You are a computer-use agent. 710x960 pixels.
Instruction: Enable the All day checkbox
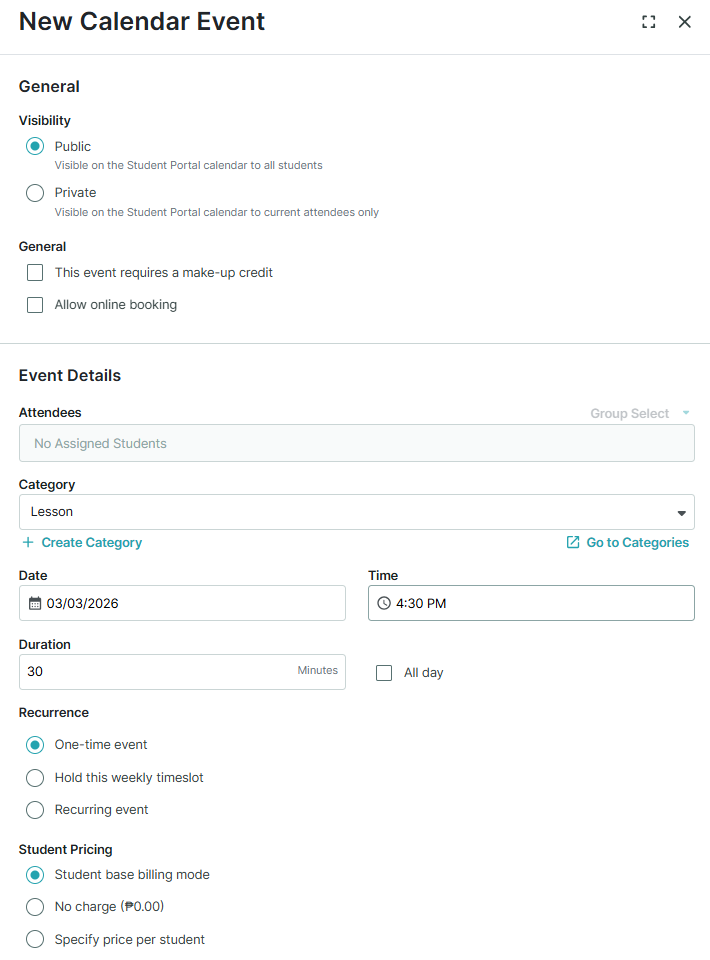(x=384, y=672)
